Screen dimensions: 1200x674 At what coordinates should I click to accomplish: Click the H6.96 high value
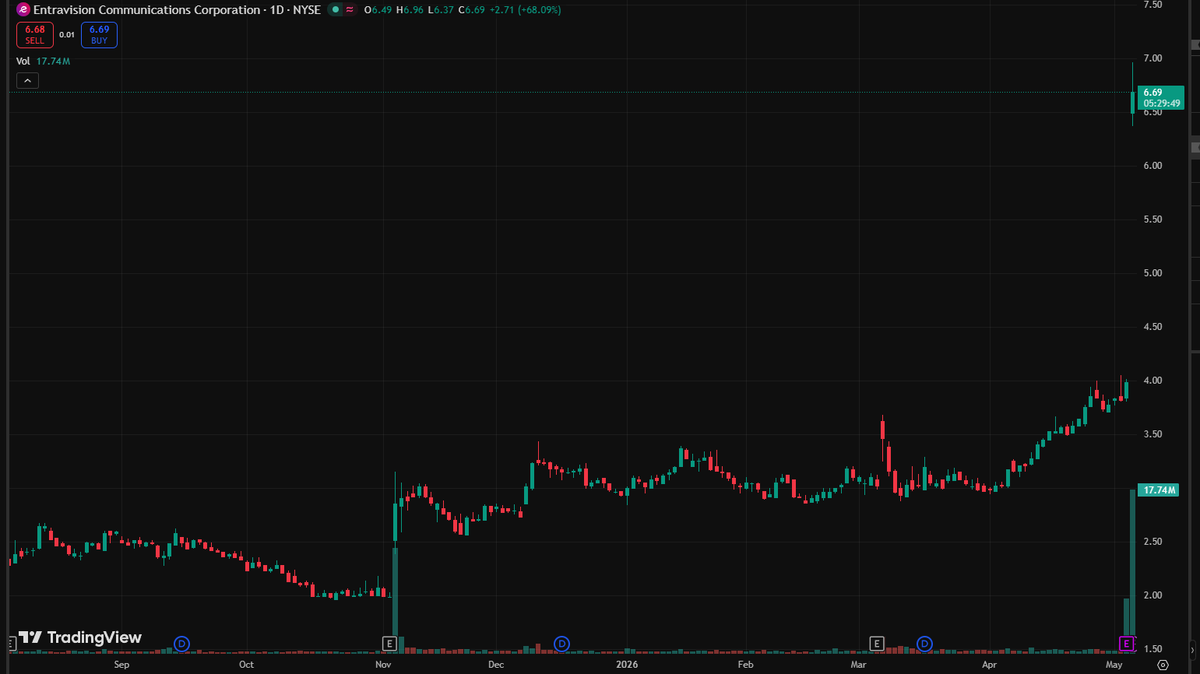(x=410, y=9)
